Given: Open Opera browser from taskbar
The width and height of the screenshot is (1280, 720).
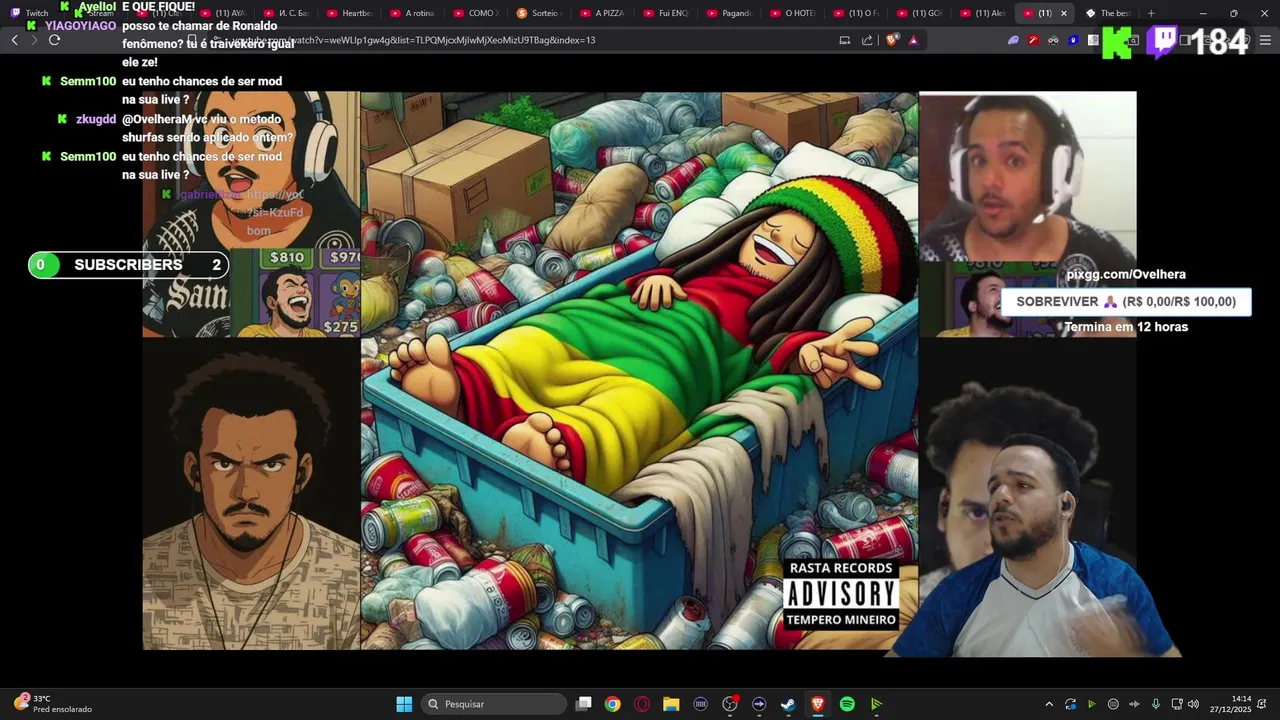Looking at the screenshot, I should point(642,704).
